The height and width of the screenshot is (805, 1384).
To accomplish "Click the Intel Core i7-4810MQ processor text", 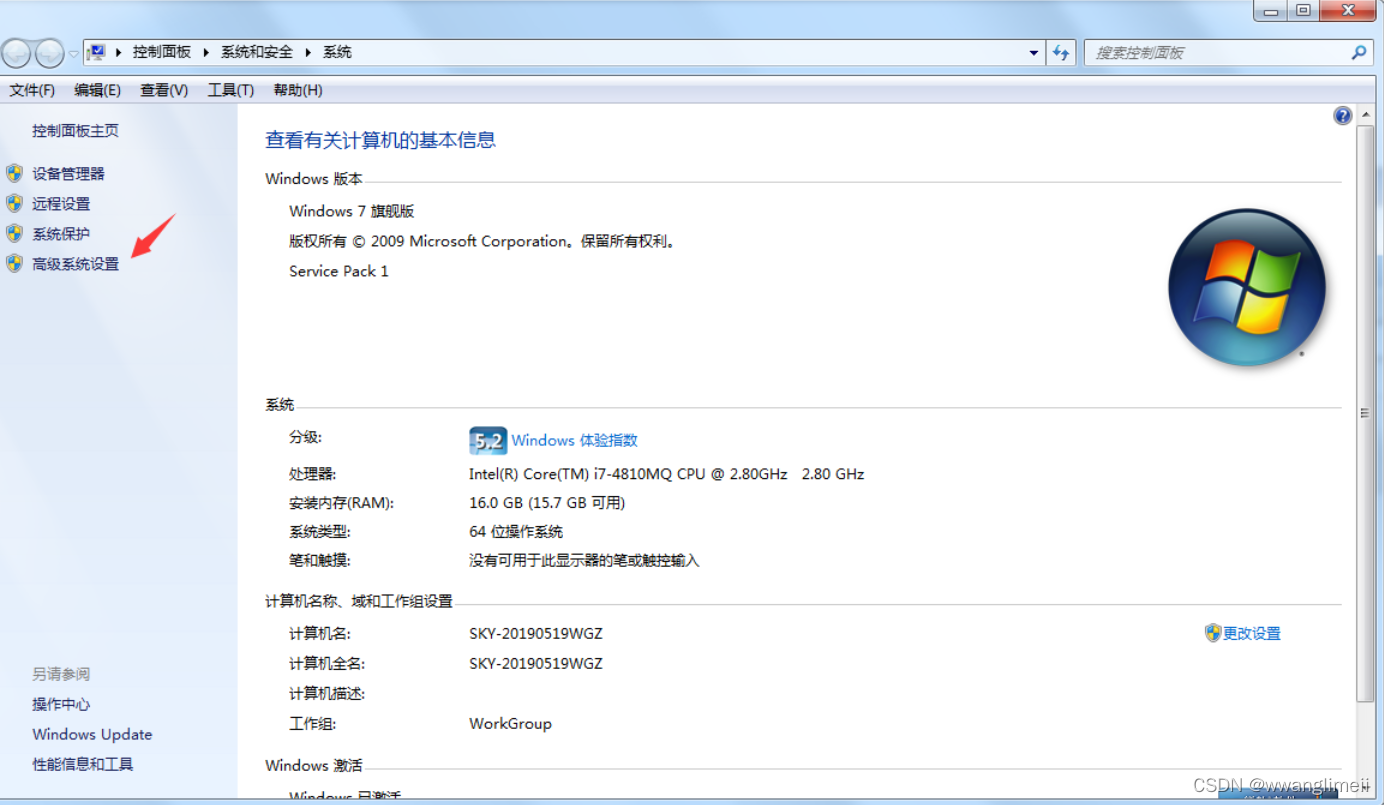I will pos(666,473).
